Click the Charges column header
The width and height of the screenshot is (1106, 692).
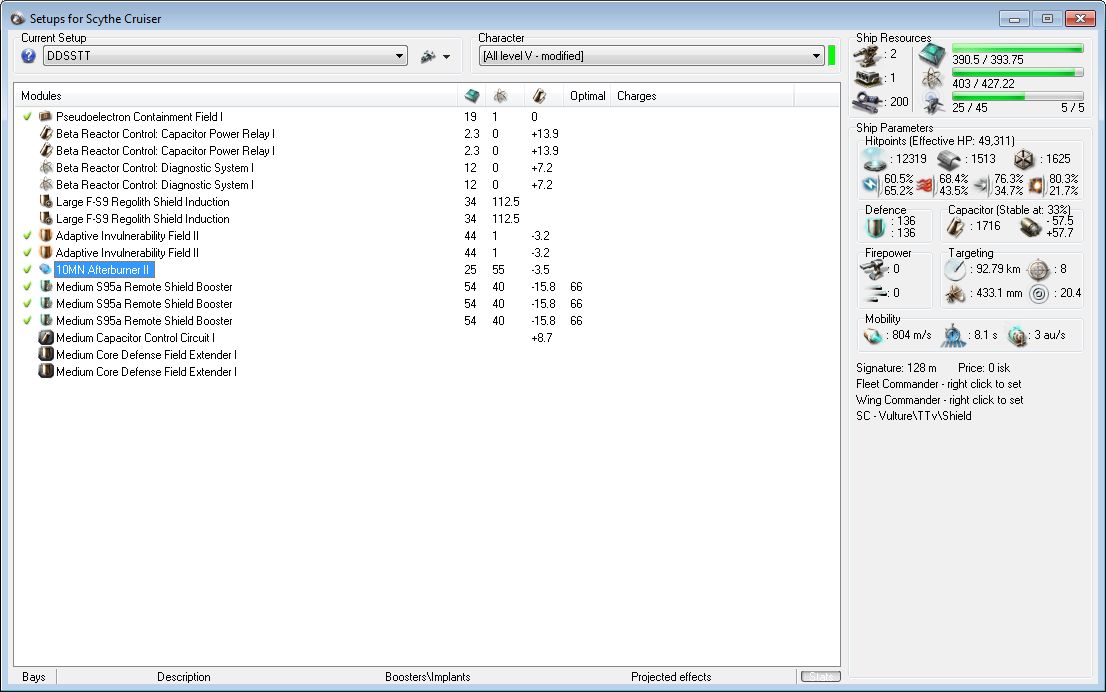[x=703, y=96]
